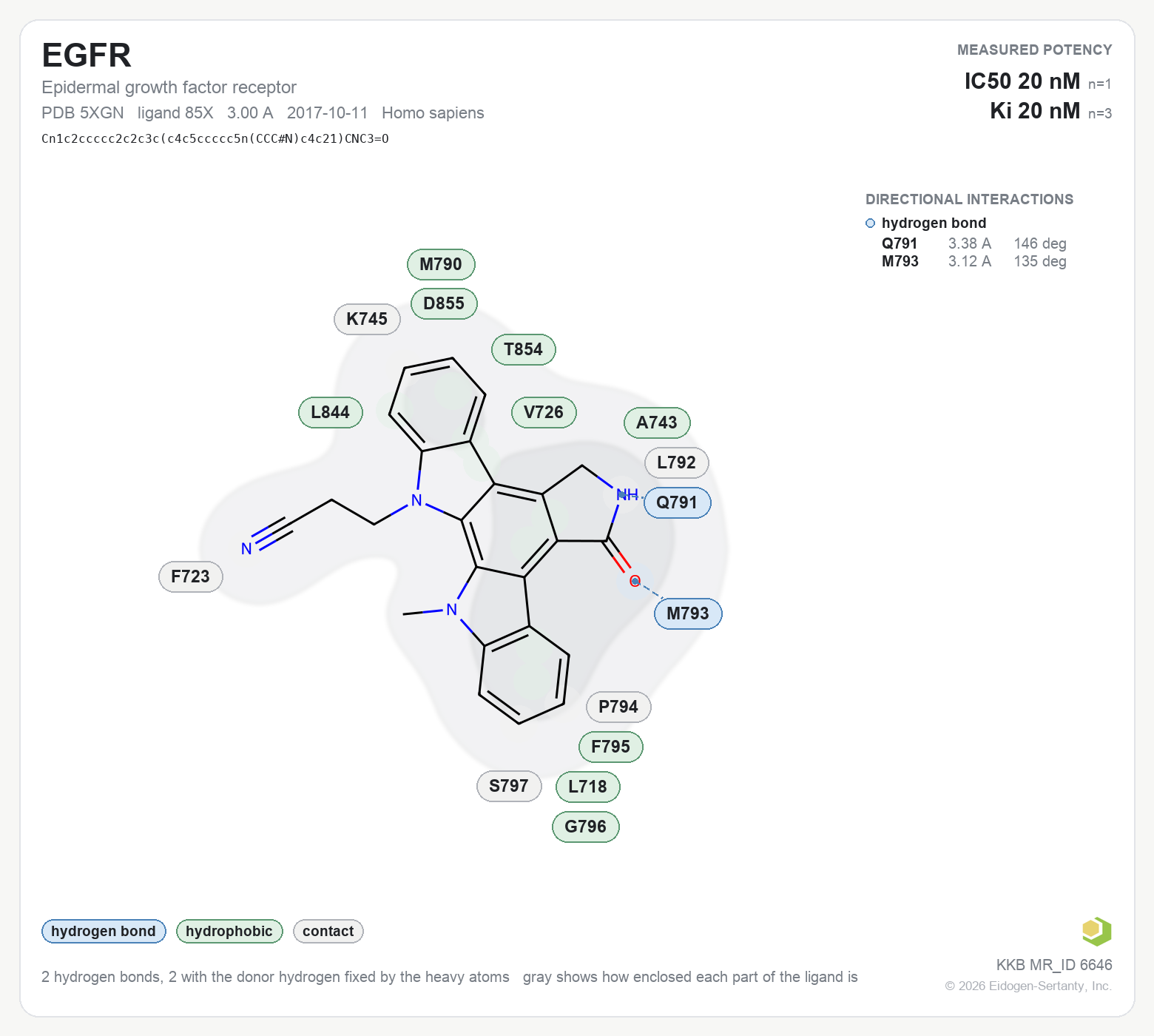
Task: Select the D855 residue label
Action: tap(444, 303)
